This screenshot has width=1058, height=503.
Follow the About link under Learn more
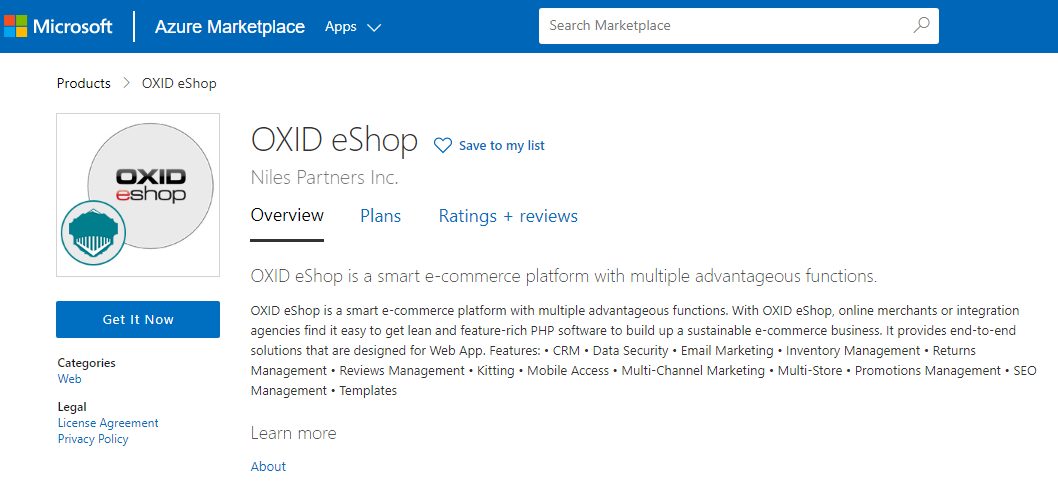pos(268,466)
